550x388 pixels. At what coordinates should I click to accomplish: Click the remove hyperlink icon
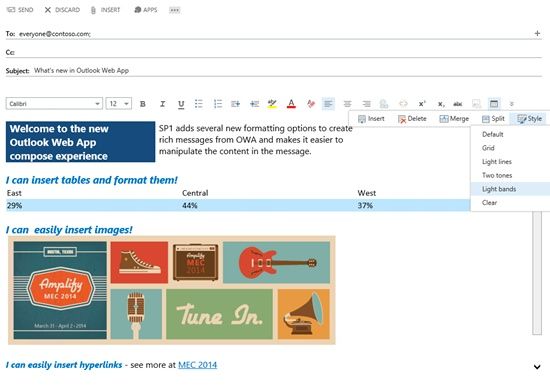tap(403, 104)
